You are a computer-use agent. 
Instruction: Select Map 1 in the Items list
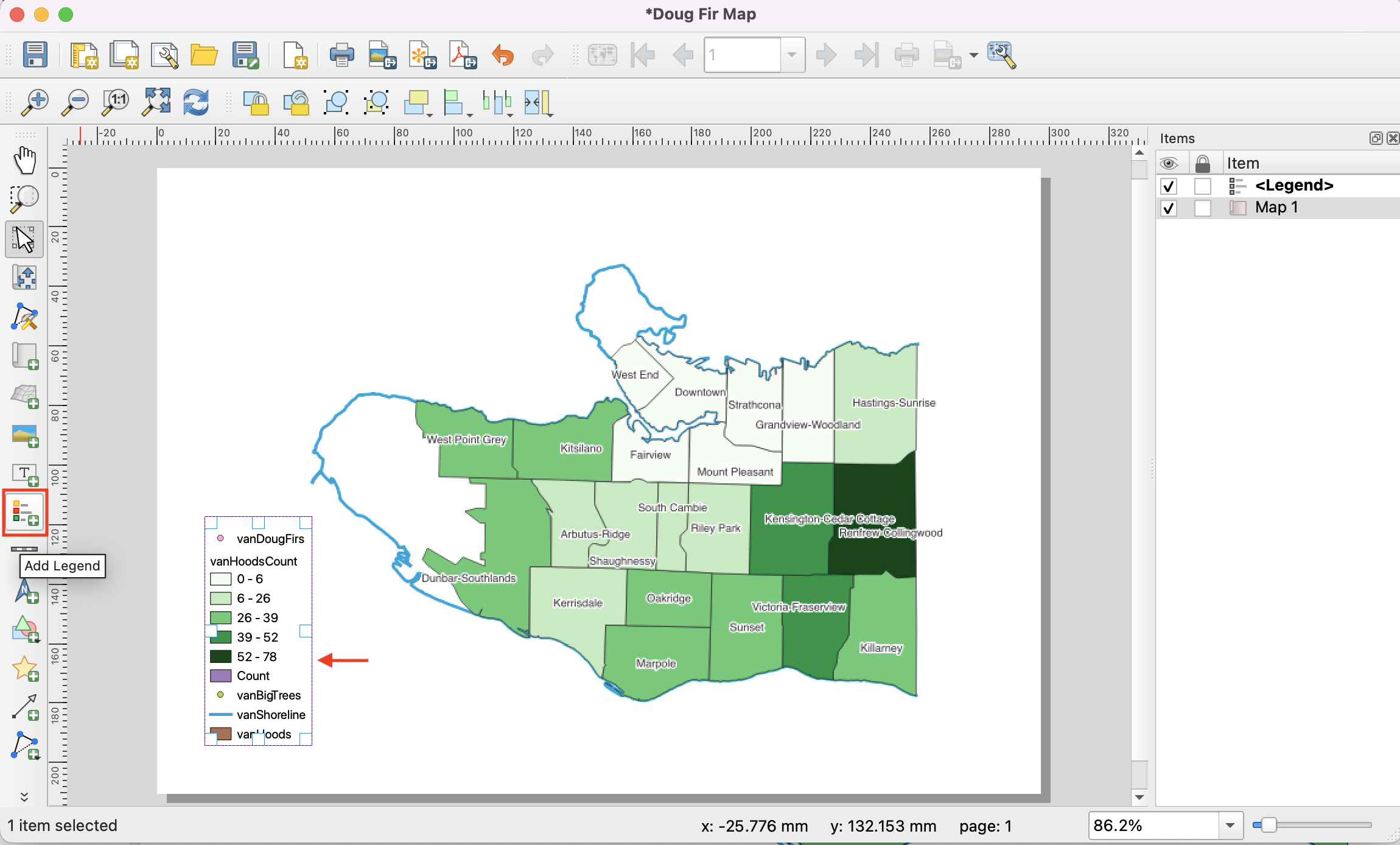click(x=1276, y=208)
